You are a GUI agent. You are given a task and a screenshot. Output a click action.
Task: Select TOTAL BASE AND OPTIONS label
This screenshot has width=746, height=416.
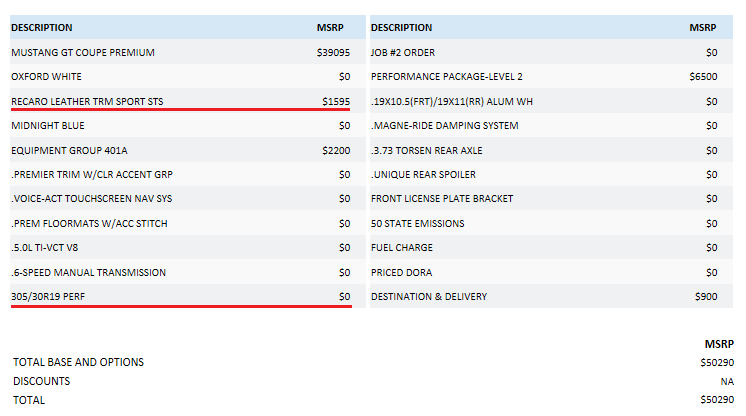pyautogui.click(x=79, y=362)
